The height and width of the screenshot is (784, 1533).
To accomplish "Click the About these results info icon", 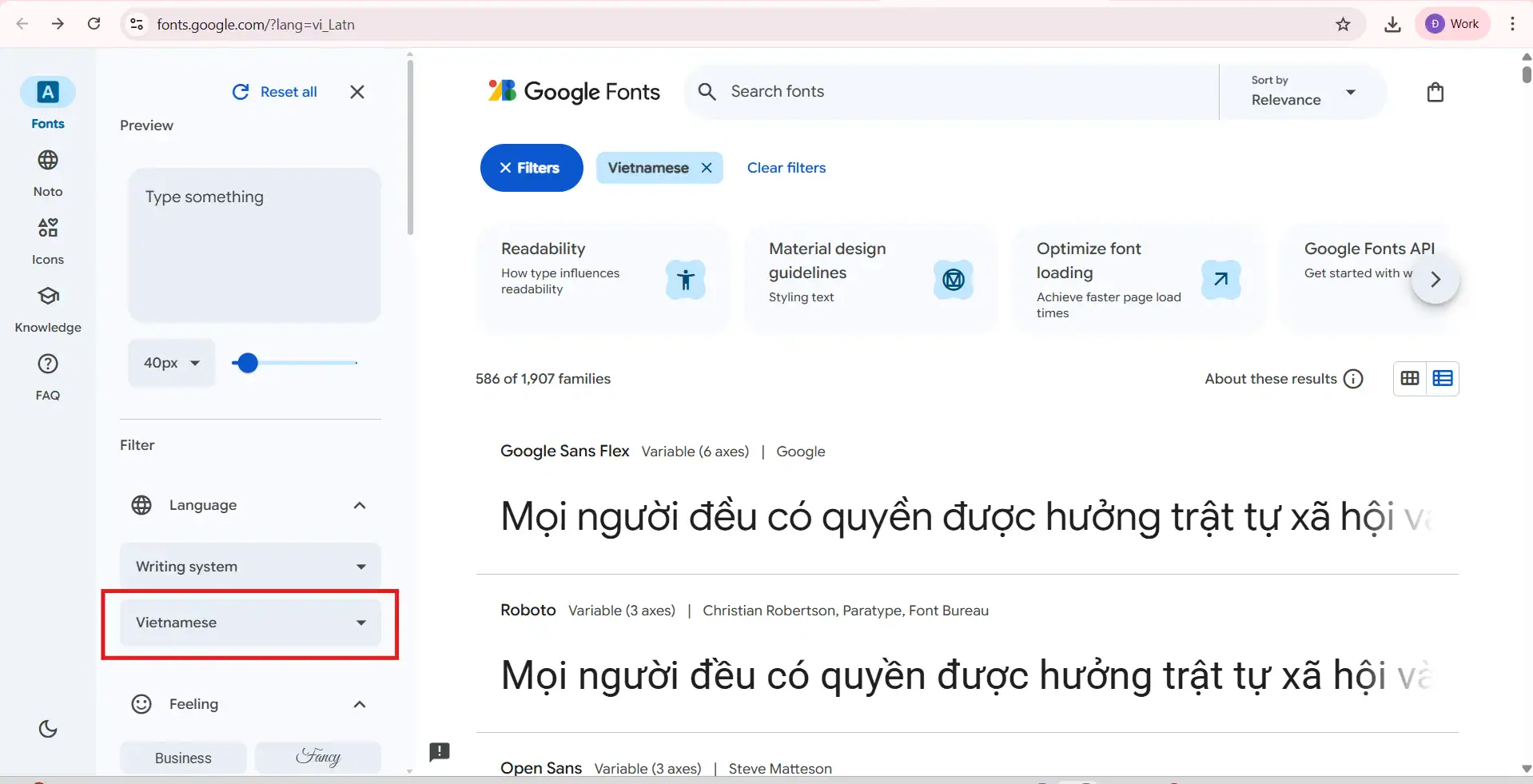I will pyautogui.click(x=1353, y=379).
